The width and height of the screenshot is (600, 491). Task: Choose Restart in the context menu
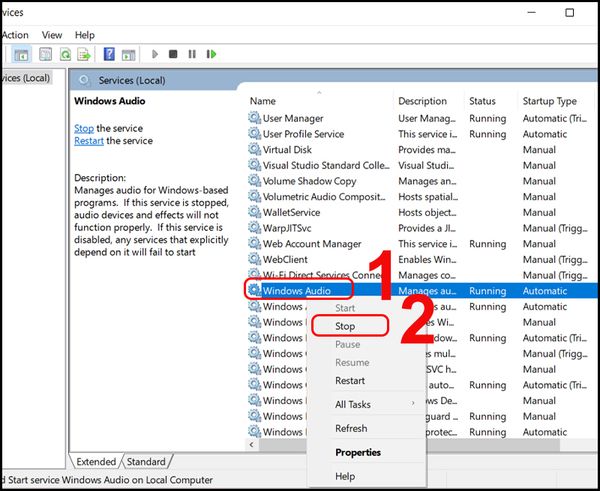click(x=350, y=381)
